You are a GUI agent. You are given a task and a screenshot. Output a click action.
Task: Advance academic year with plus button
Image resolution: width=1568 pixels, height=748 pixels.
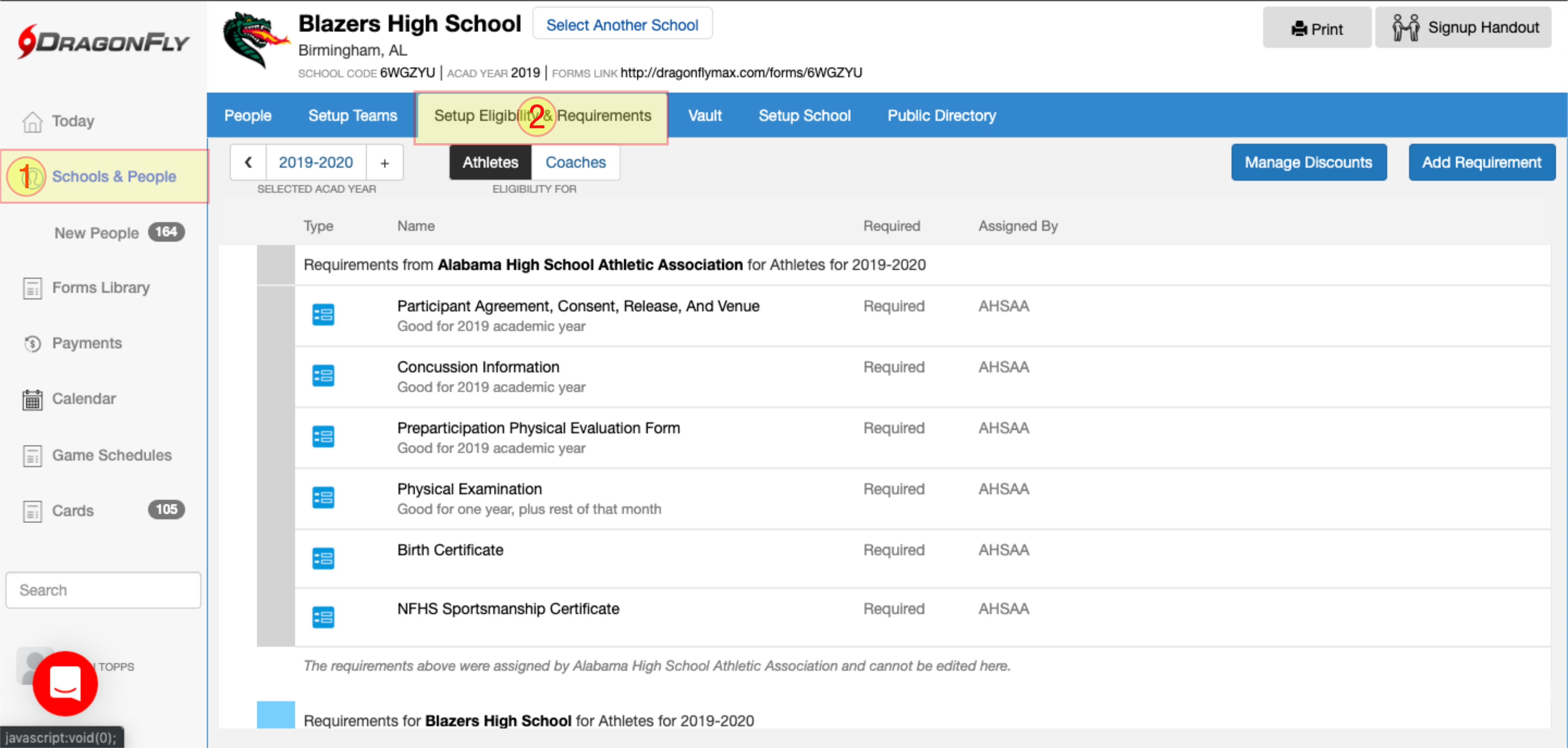pyautogui.click(x=384, y=162)
